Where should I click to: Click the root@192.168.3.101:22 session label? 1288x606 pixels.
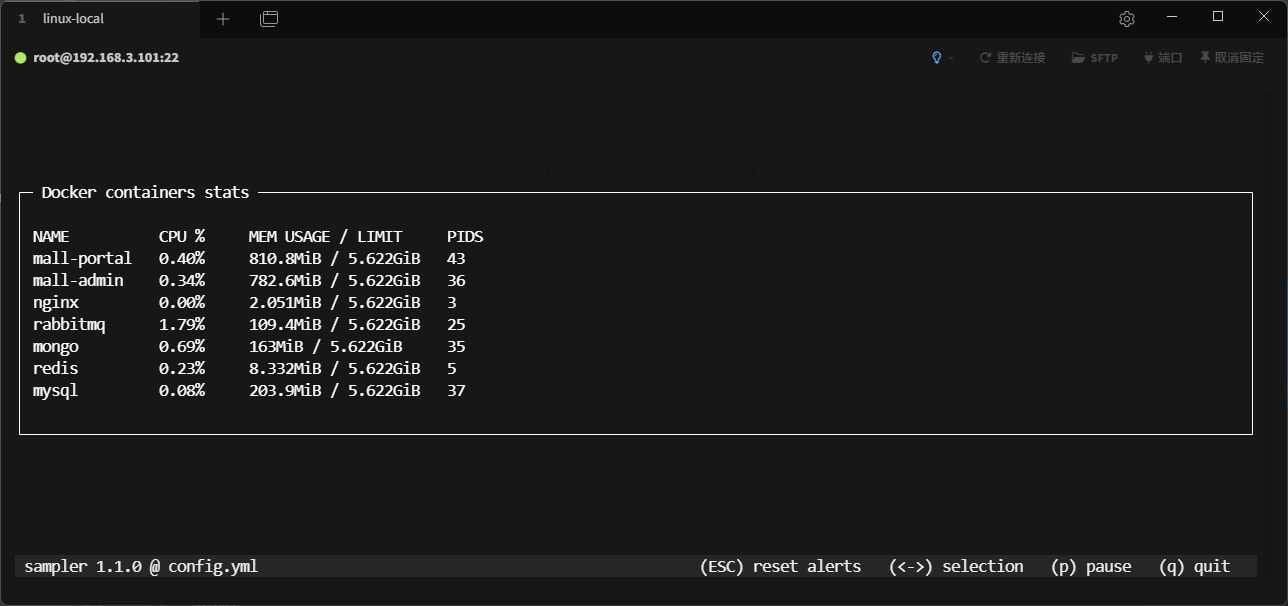tap(106, 58)
